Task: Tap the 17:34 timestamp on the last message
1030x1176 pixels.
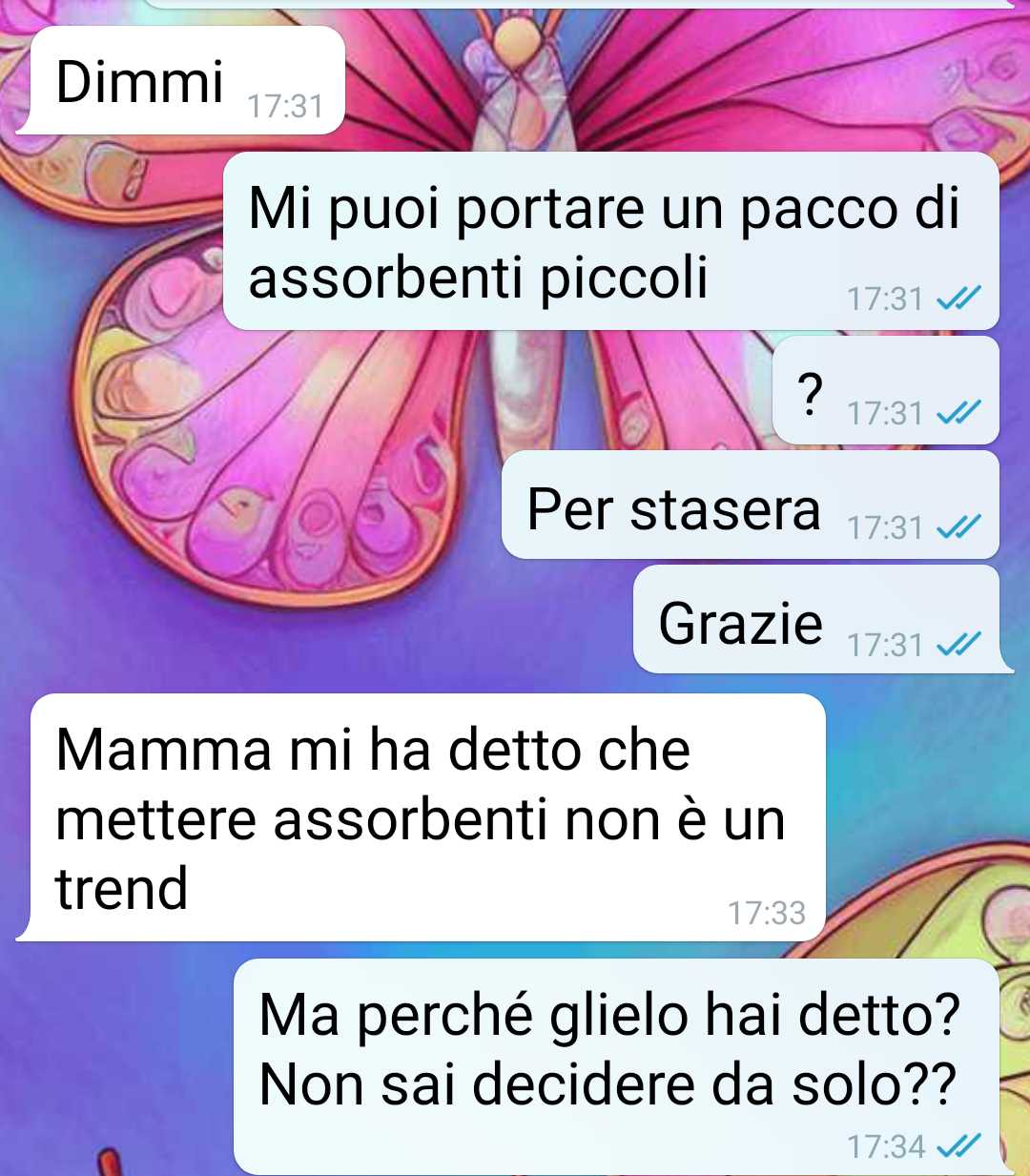Action: coord(886,1145)
